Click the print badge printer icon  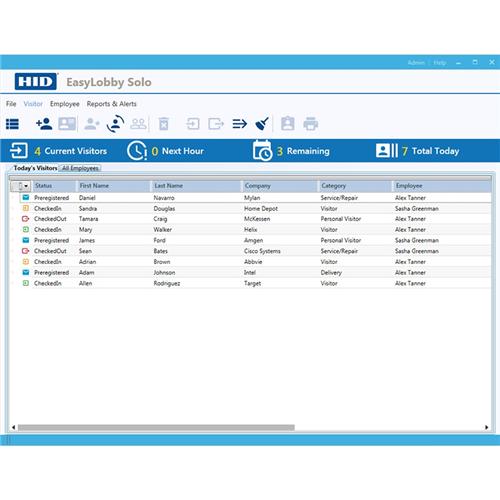click(x=311, y=124)
